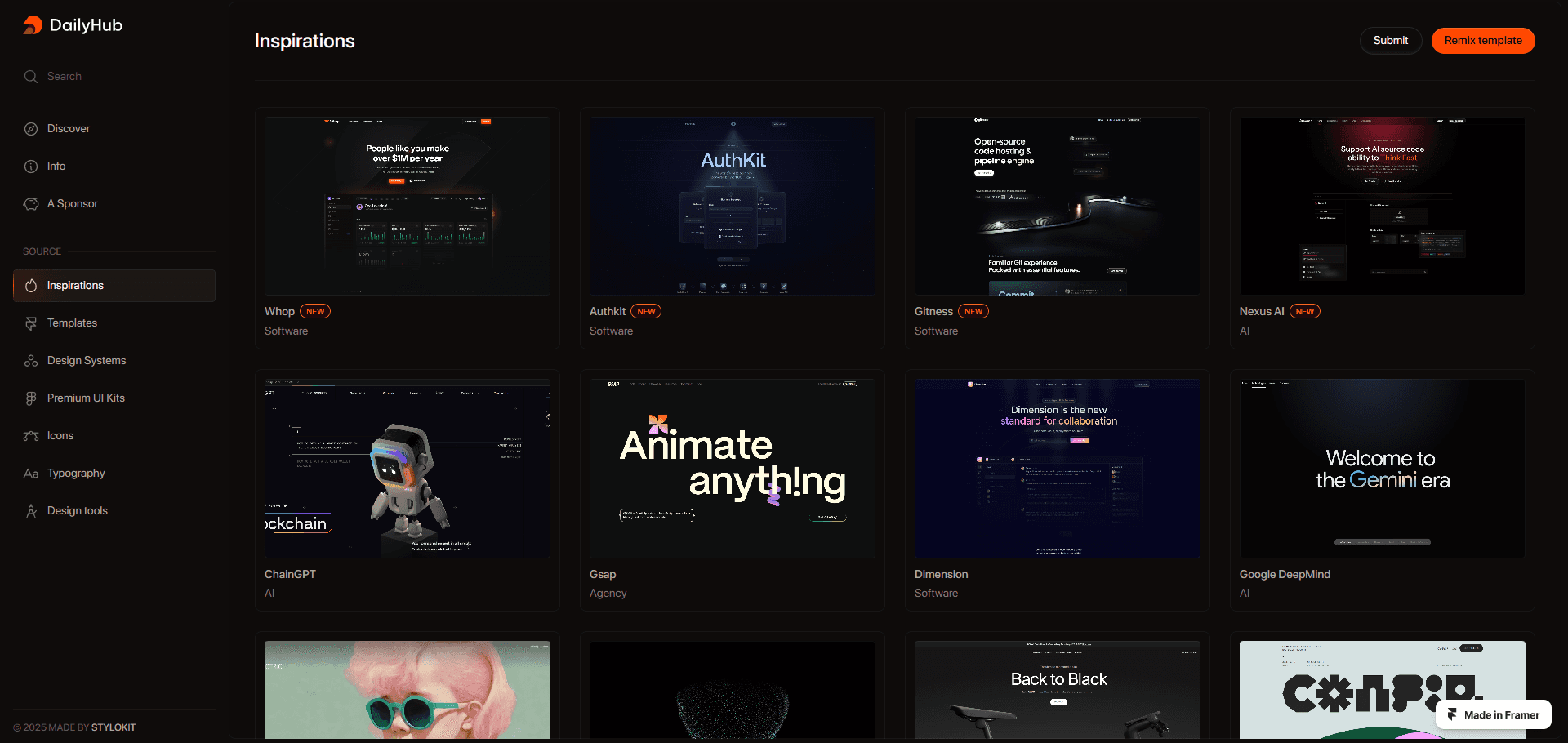Open the ChainGPT robot thumbnail
Viewport: 1568px width, 743px height.
[x=408, y=468]
